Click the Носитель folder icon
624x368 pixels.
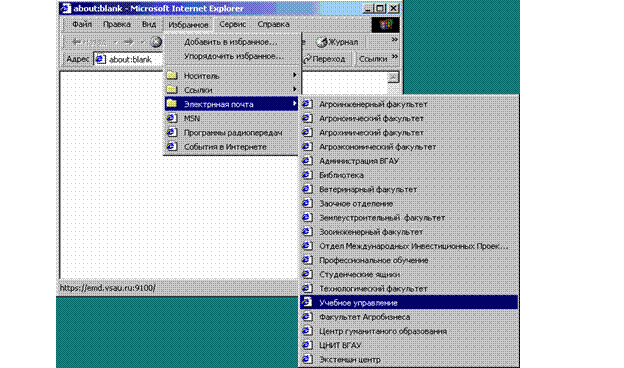pos(172,75)
